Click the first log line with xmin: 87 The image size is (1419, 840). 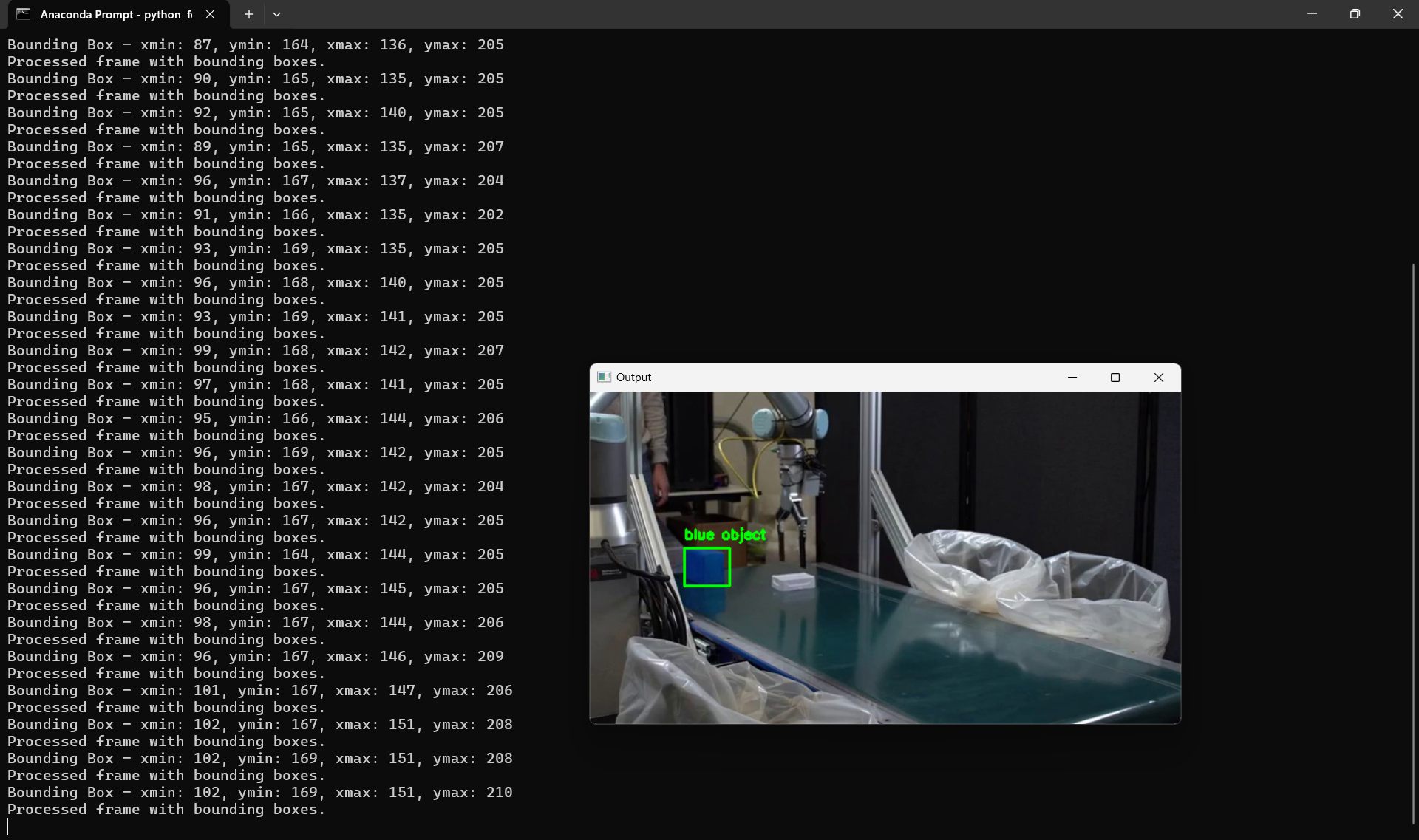255,45
